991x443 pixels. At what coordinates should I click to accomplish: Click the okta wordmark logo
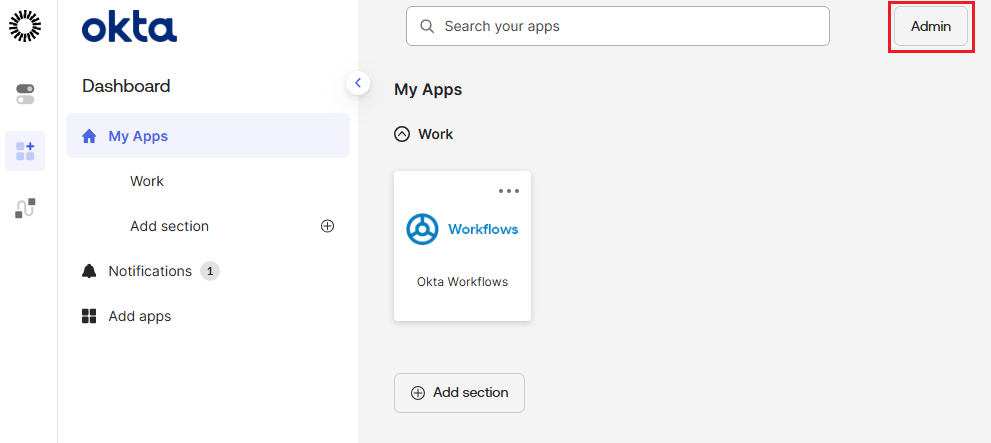tap(129, 28)
